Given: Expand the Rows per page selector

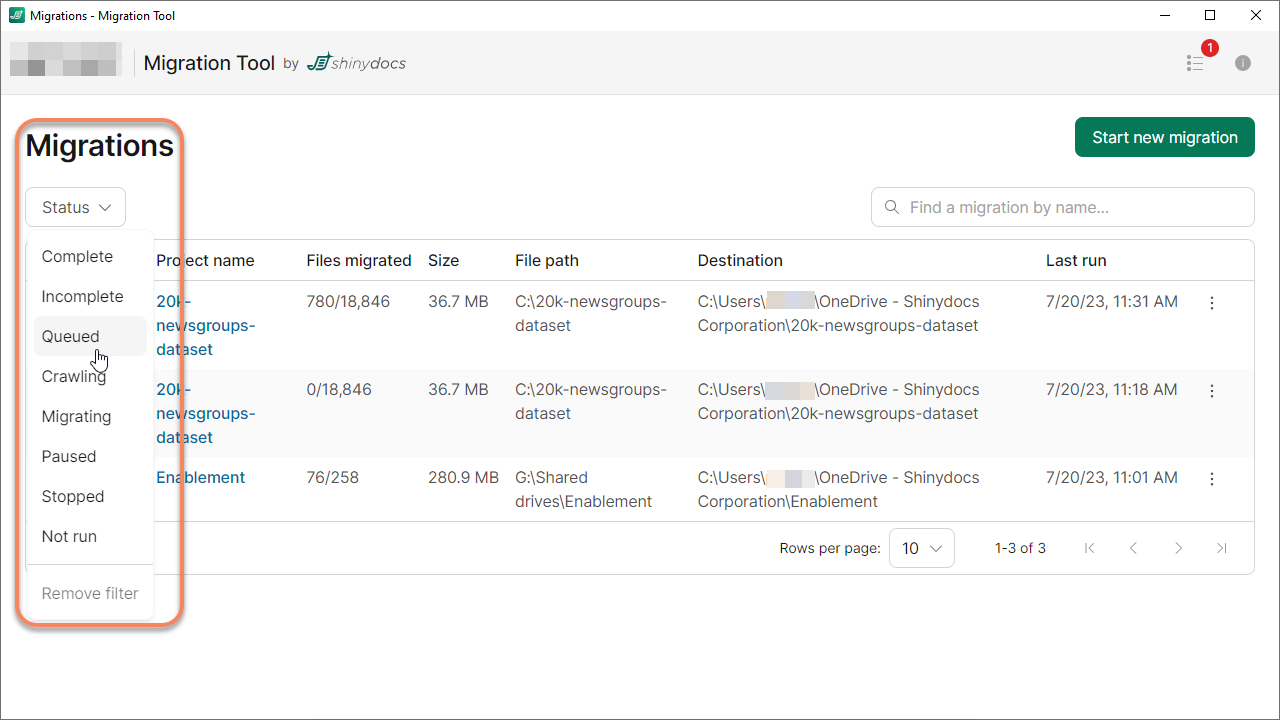Looking at the screenshot, I should pos(921,548).
